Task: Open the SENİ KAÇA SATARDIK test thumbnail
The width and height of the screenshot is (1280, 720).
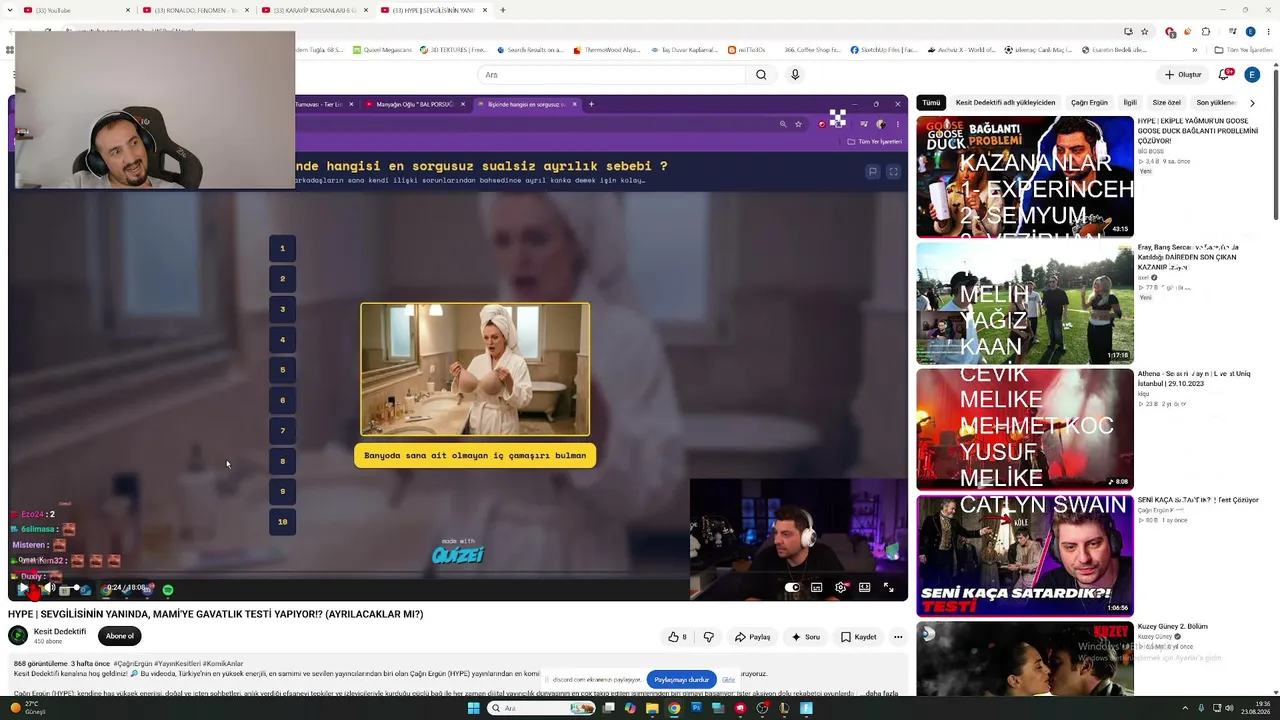Action: click(1025, 556)
